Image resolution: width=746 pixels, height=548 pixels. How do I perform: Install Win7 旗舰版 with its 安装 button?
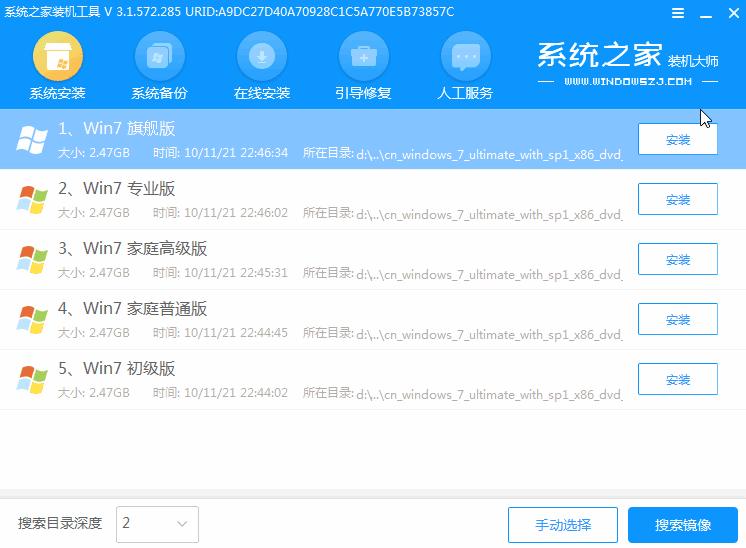coord(677,139)
